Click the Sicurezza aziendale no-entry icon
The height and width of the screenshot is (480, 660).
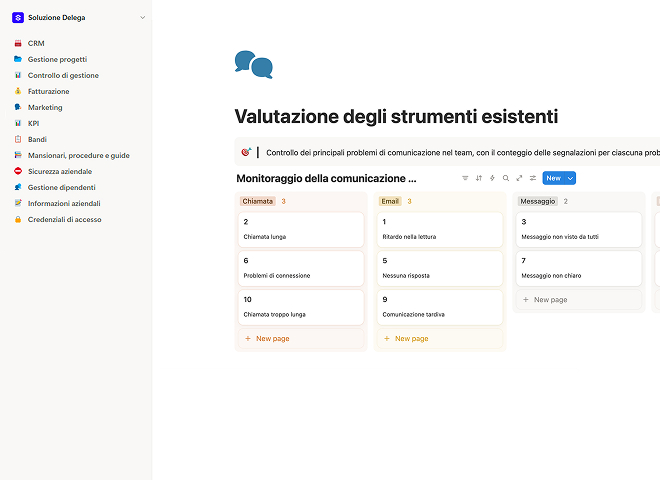click(x=18, y=171)
